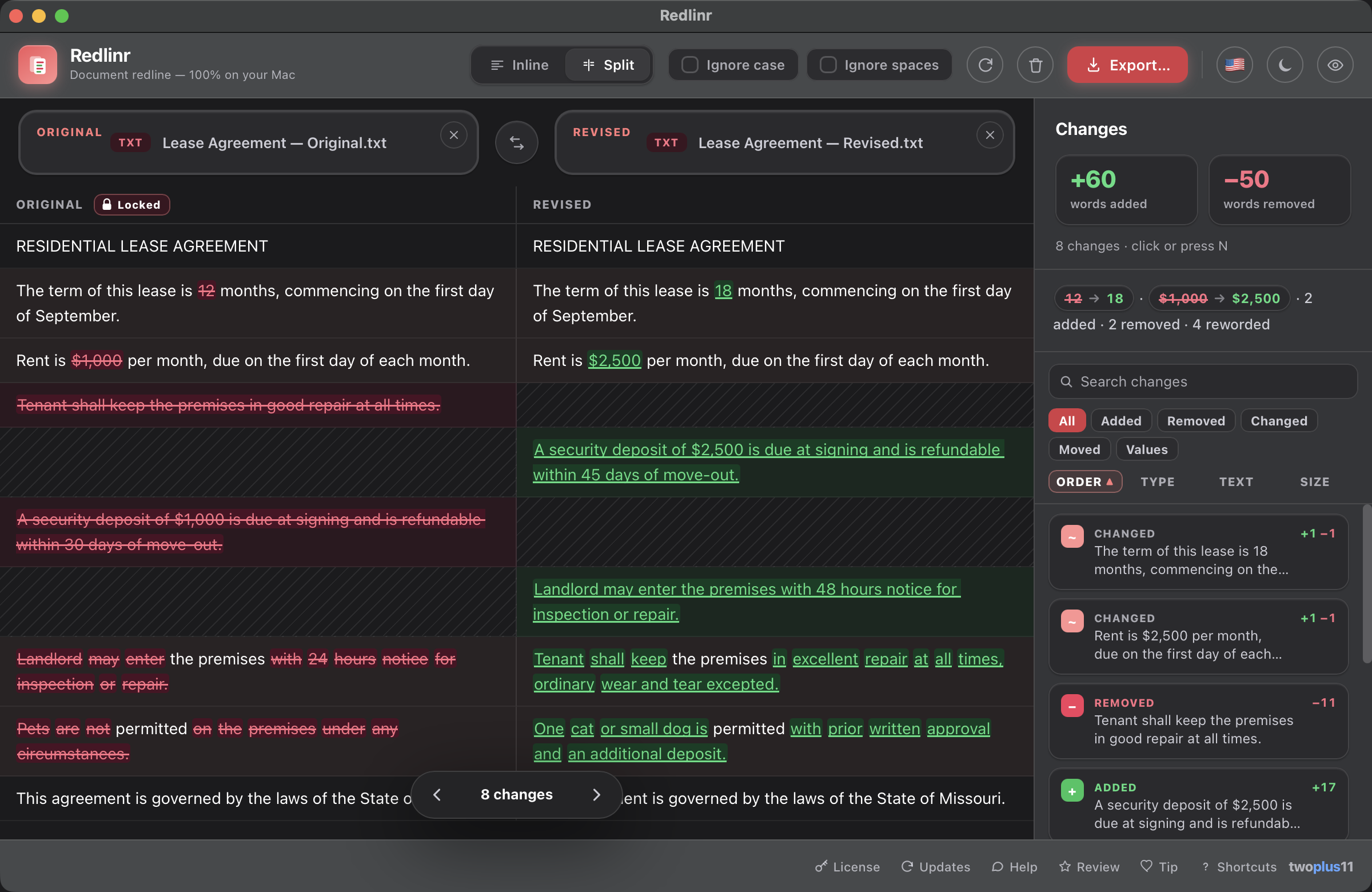The image size is (1372, 892).
Task: Click the TXT badge beside Original file
Action: [x=131, y=142]
